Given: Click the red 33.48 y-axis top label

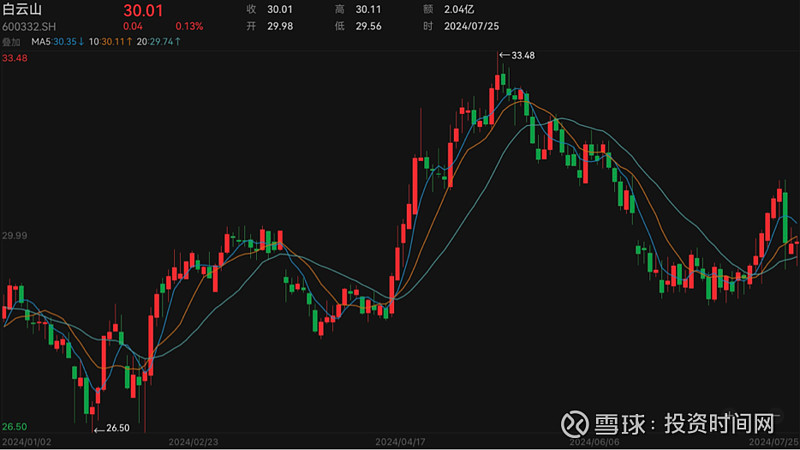Looking at the screenshot, I should [x=15, y=59].
